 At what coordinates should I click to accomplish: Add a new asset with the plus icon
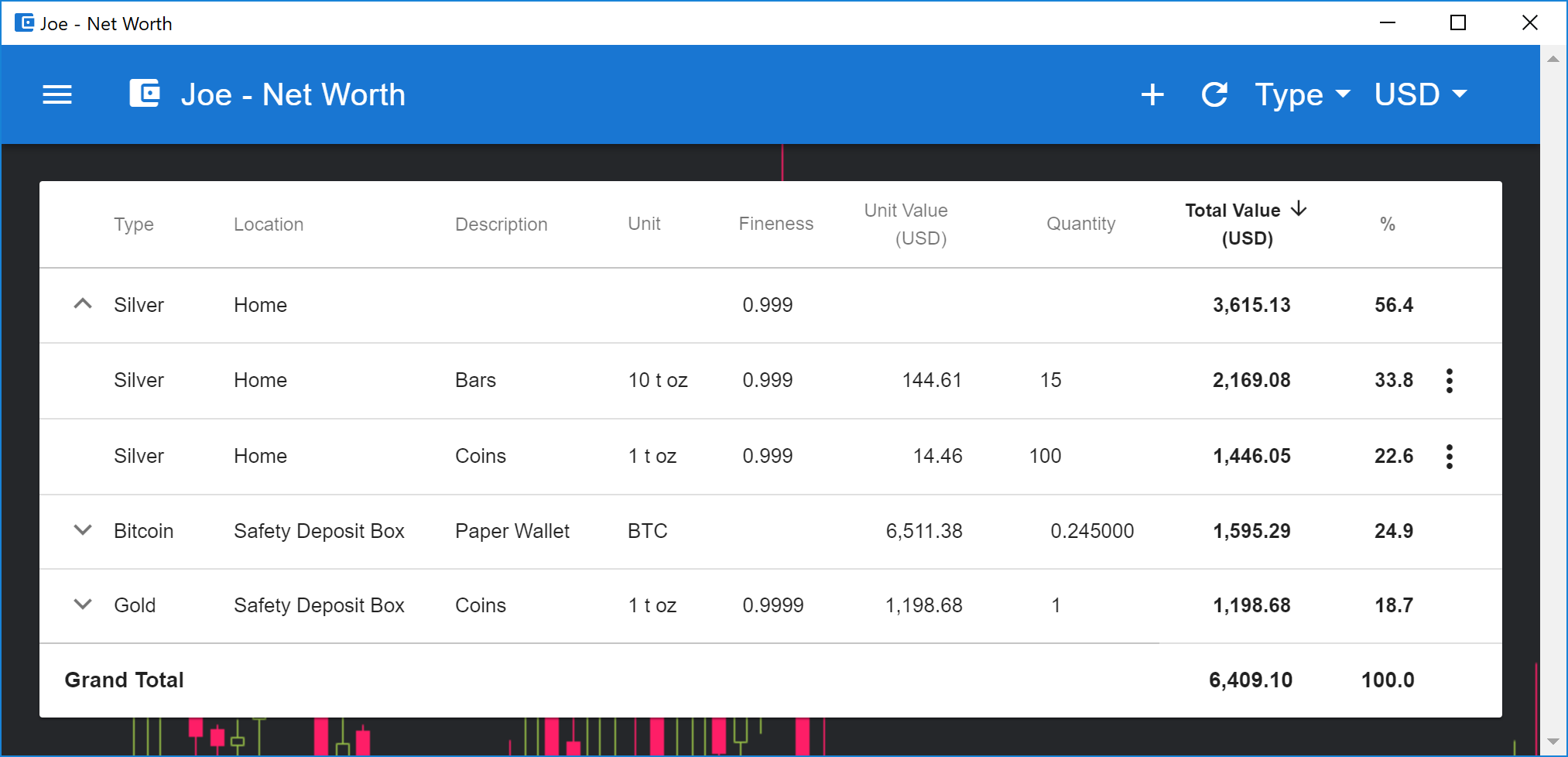coord(1152,94)
